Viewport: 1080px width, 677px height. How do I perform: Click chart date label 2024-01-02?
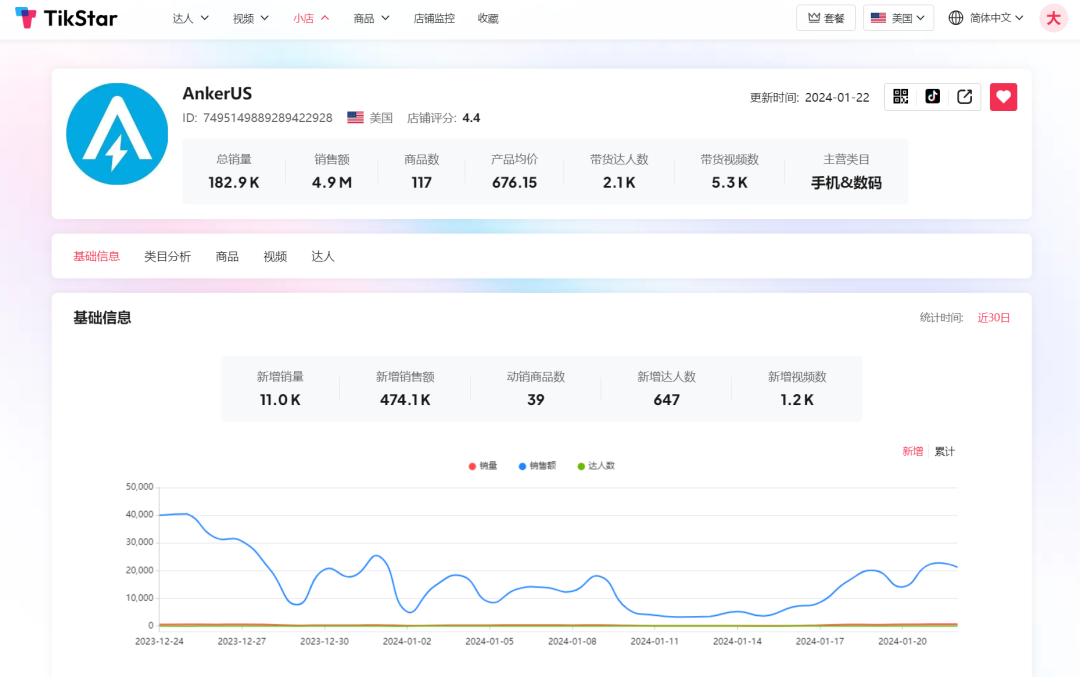click(407, 641)
